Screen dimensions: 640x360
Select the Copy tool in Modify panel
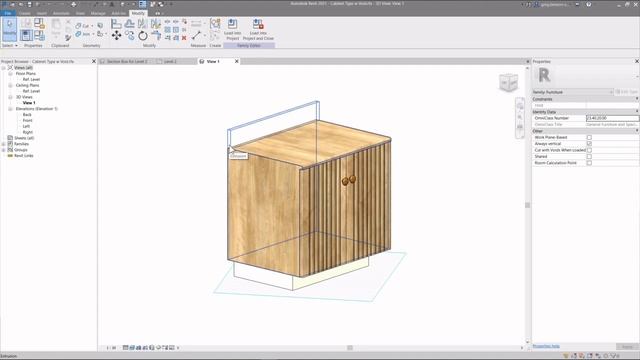[129, 36]
